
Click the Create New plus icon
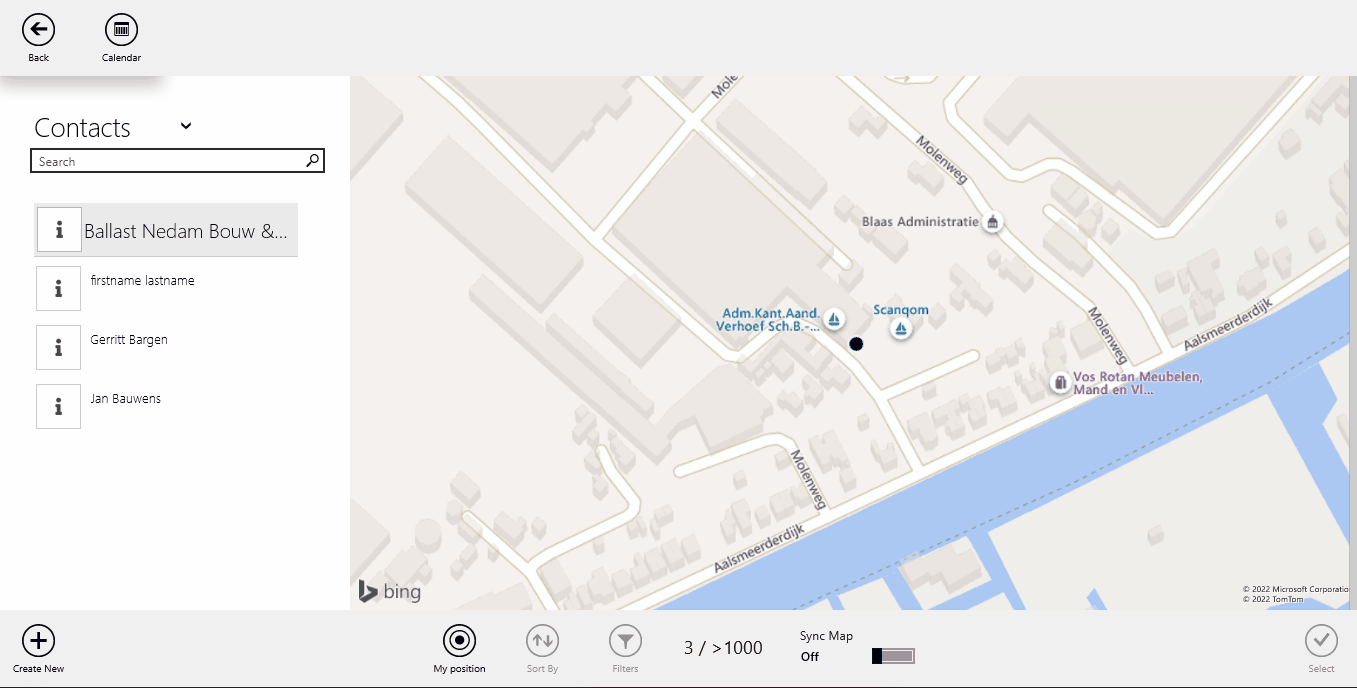tap(38, 641)
